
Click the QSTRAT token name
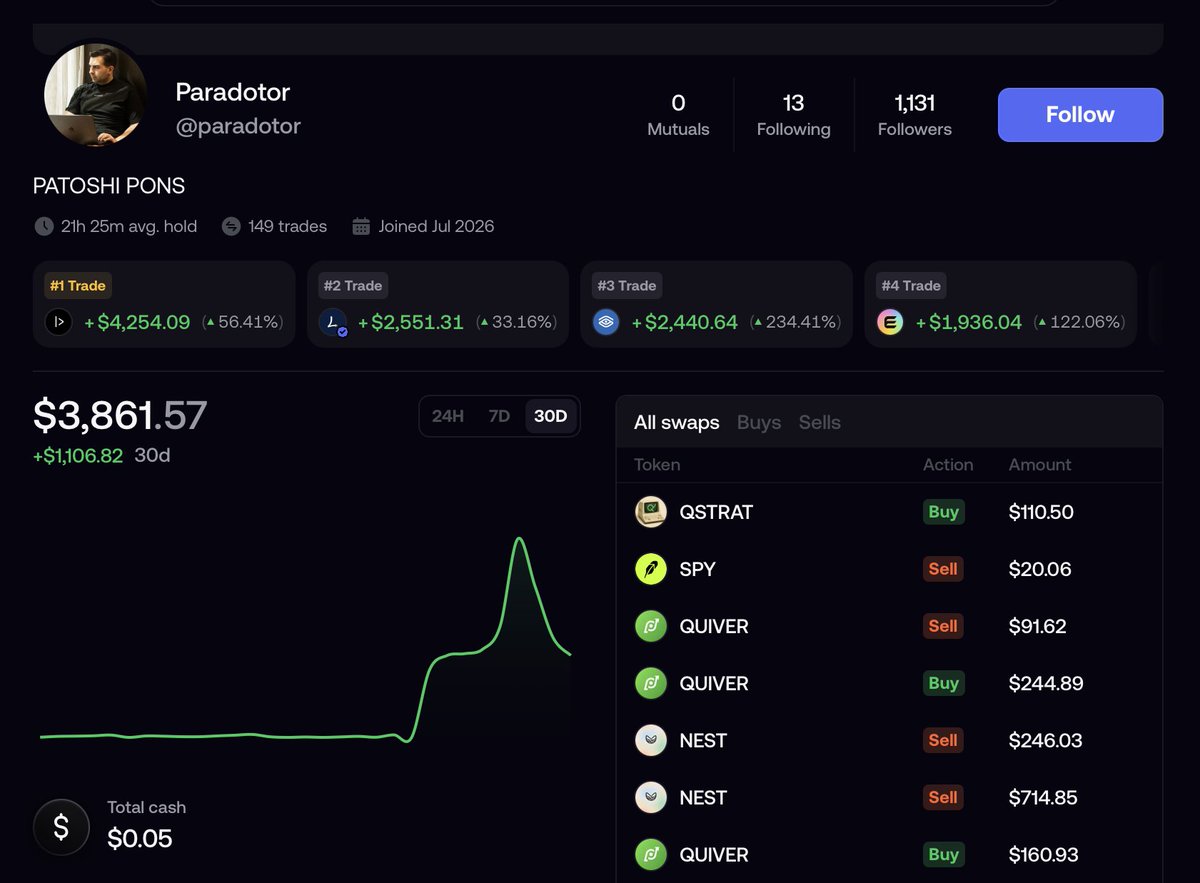pyautogui.click(x=716, y=512)
